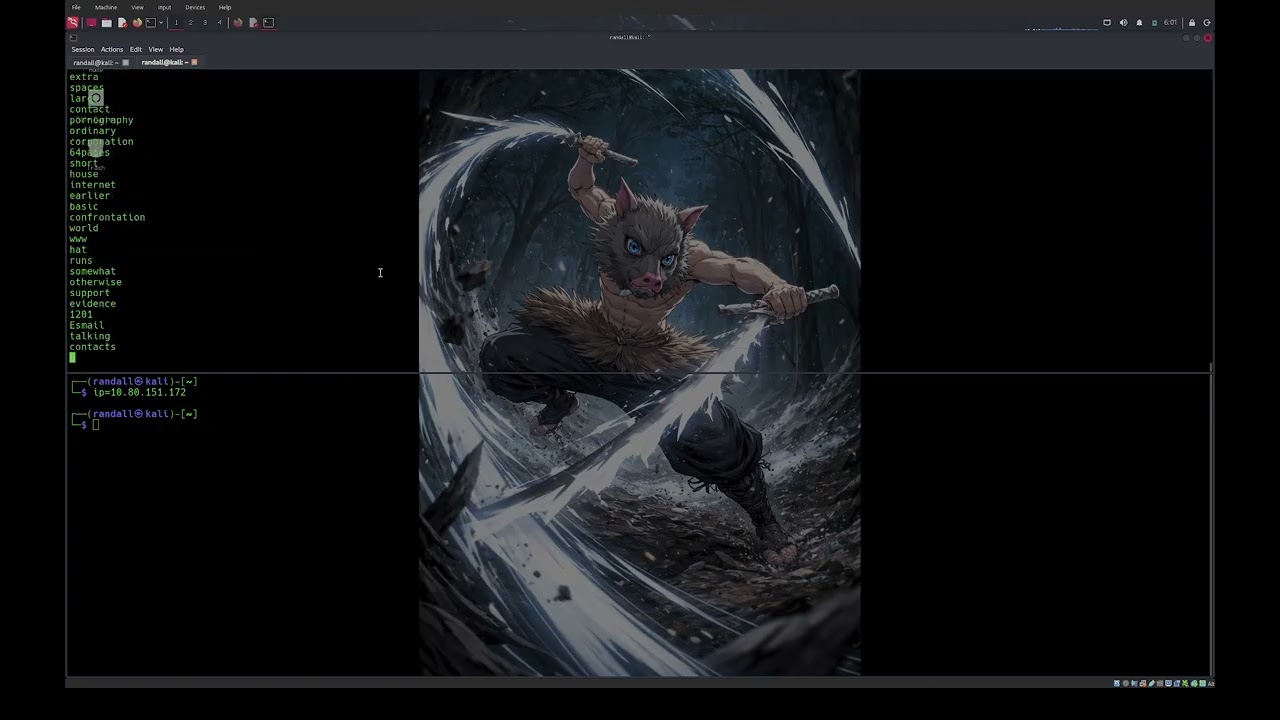
Task: Click the word 'contacts' in the terminal list
Action: pos(92,347)
